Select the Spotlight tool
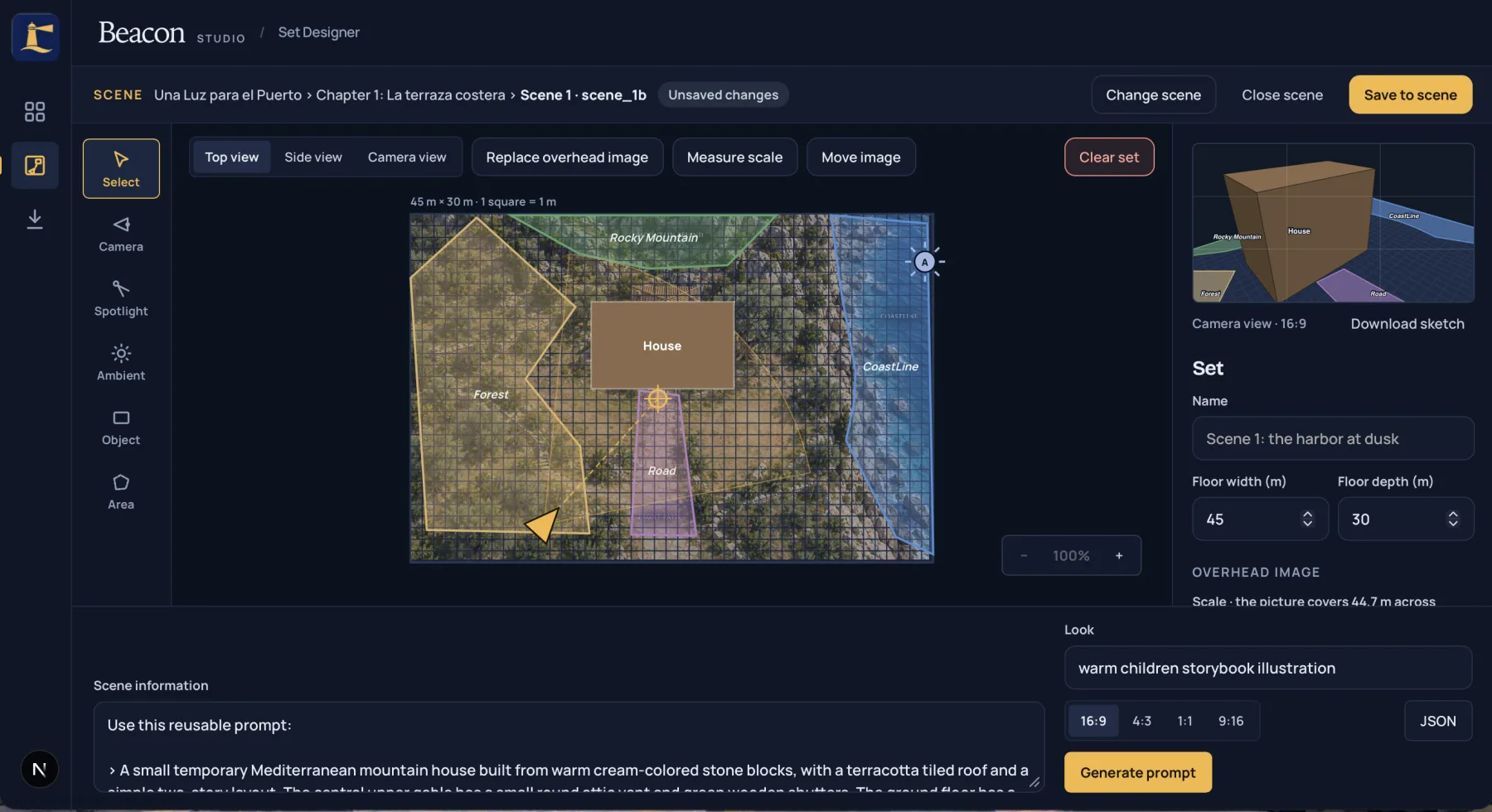This screenshot has height=812, width=1492. (121, 298)
